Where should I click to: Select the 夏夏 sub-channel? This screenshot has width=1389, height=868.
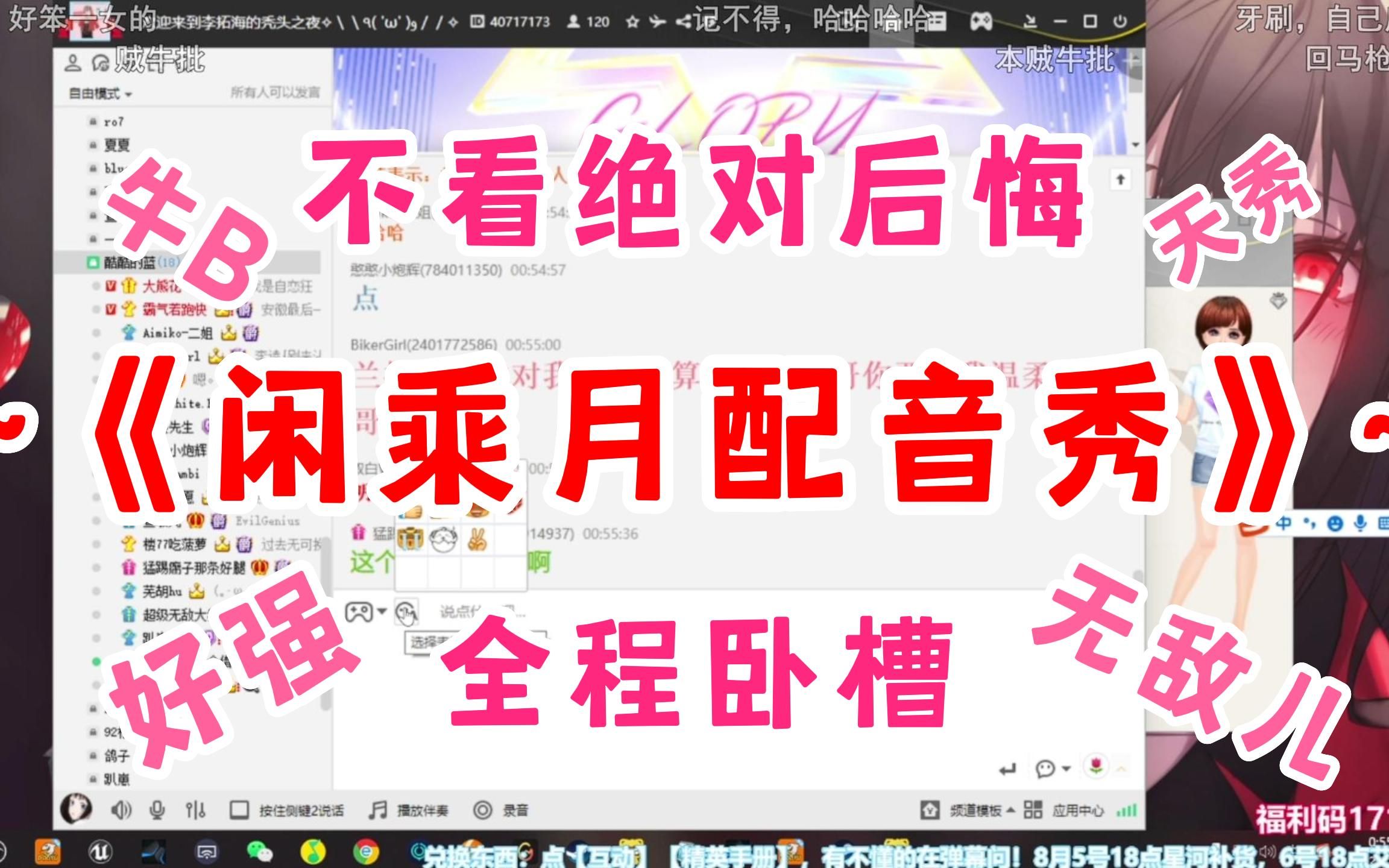[x=116, y=145]
